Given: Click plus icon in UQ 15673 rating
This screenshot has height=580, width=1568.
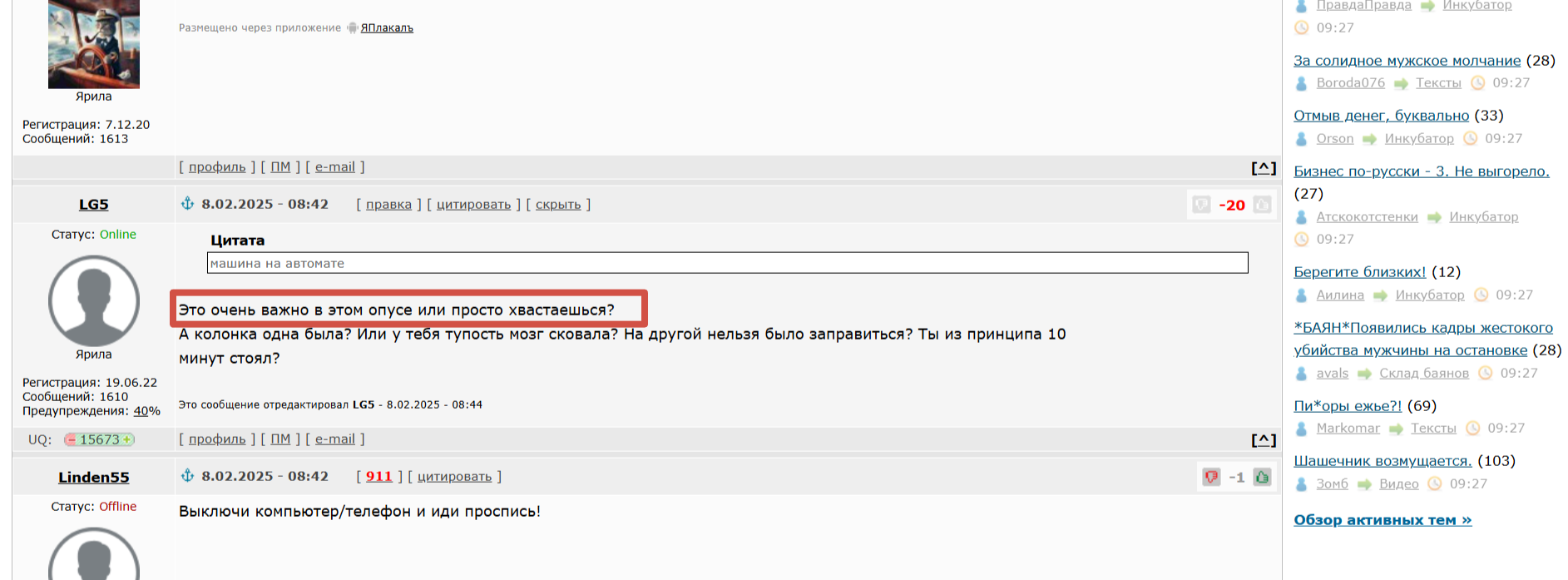Looking at the screenshot, I should click(x=127, y=439).
